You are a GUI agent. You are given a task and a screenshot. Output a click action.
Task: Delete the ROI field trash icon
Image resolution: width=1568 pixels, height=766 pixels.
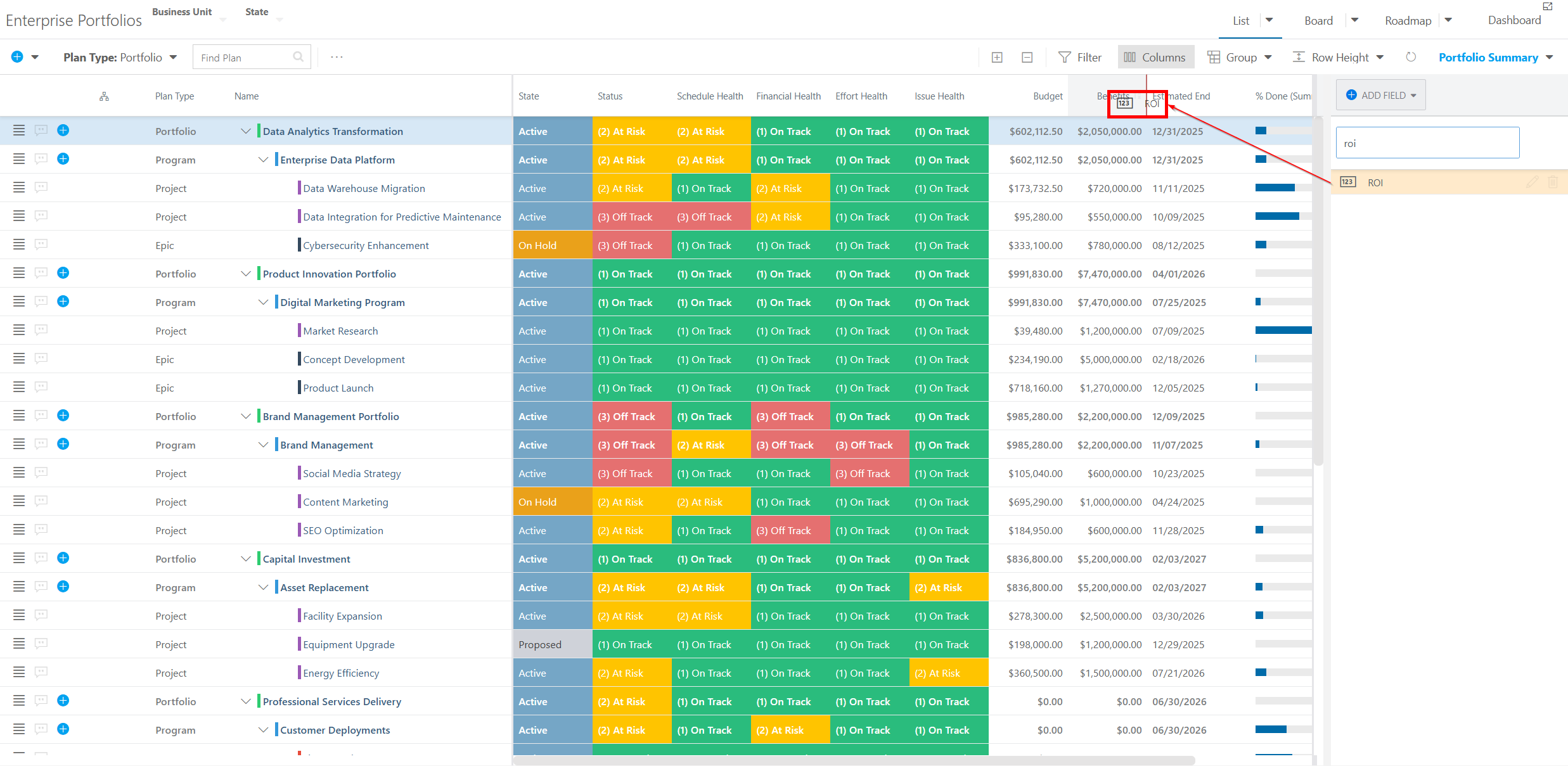pos(1553,182)
